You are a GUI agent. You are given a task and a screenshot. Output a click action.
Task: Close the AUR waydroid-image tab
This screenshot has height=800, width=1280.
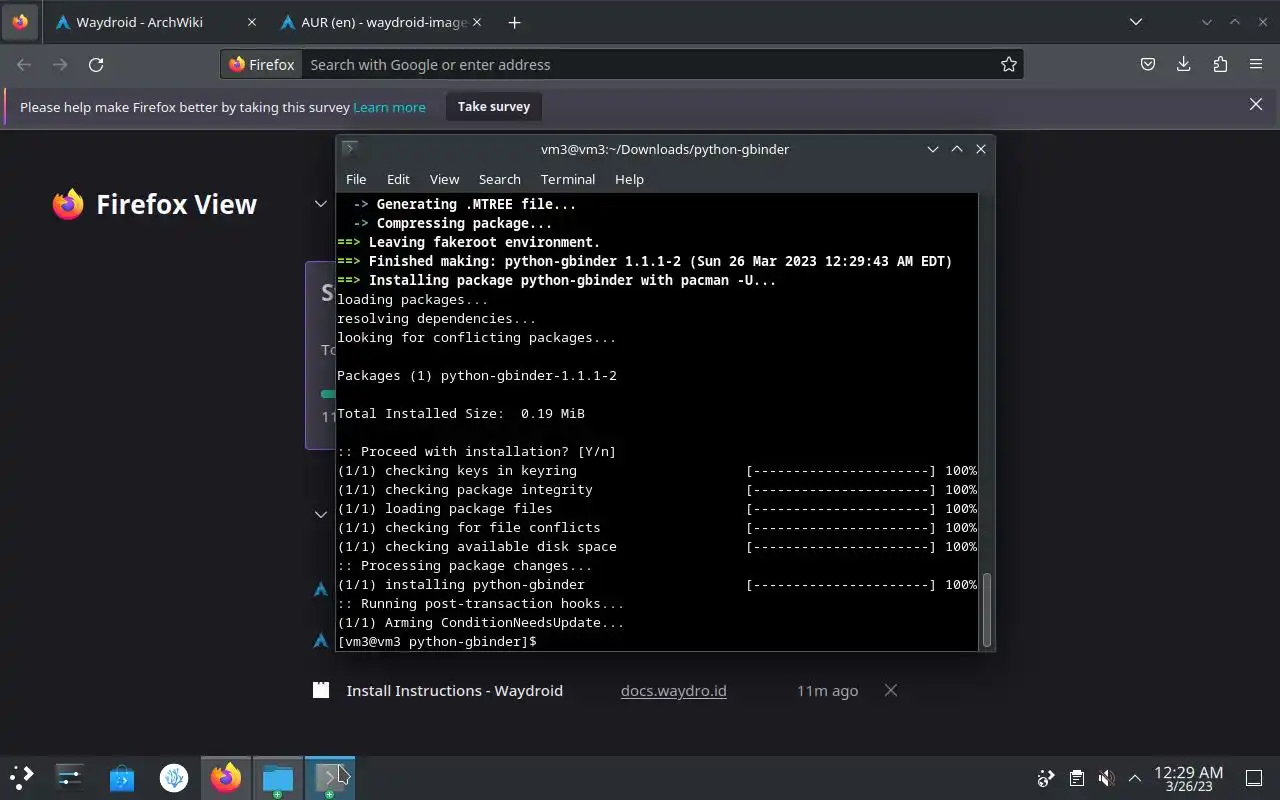(x=476, y=22)
